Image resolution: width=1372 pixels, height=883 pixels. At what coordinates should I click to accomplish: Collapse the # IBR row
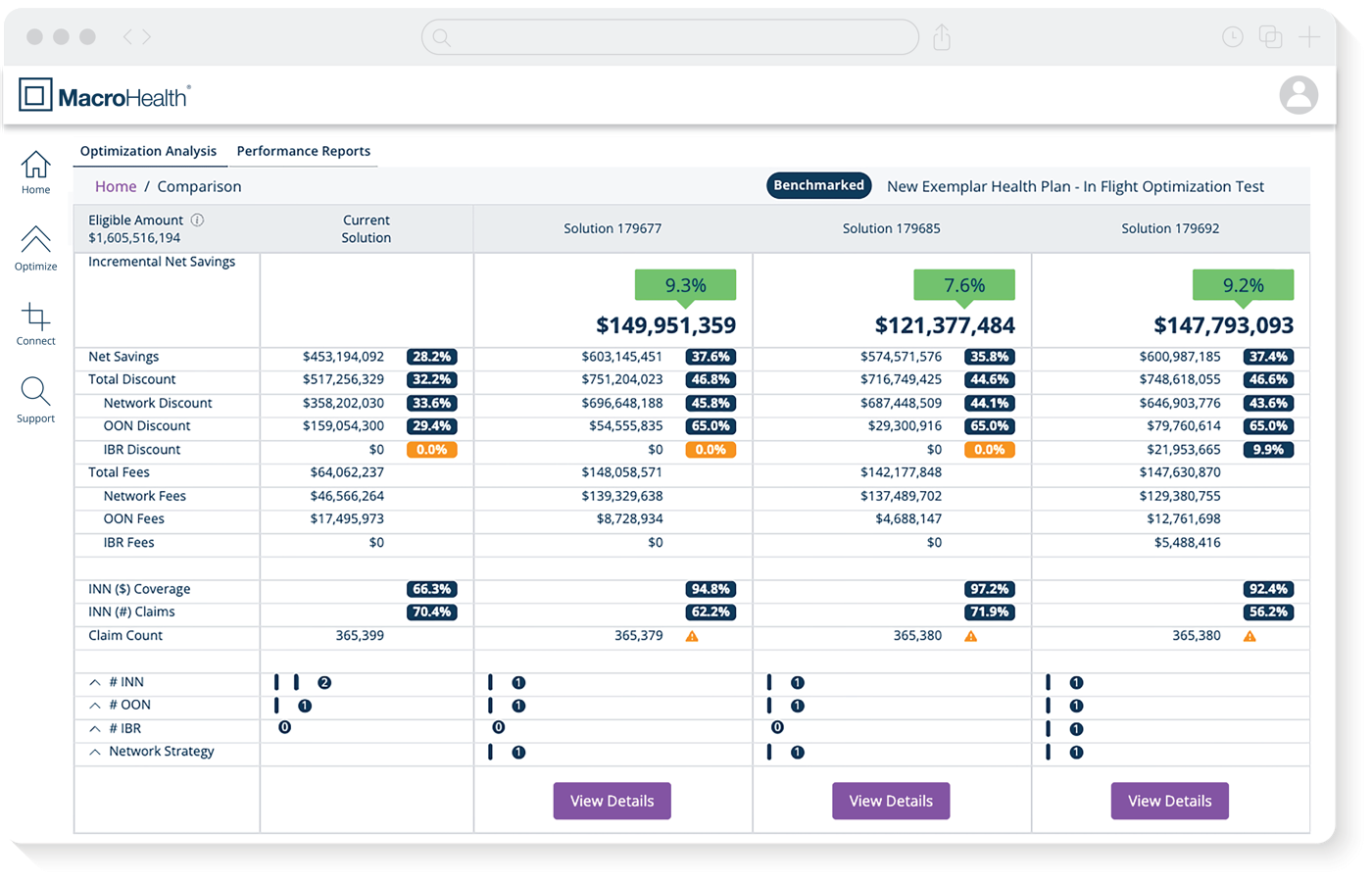95,729
